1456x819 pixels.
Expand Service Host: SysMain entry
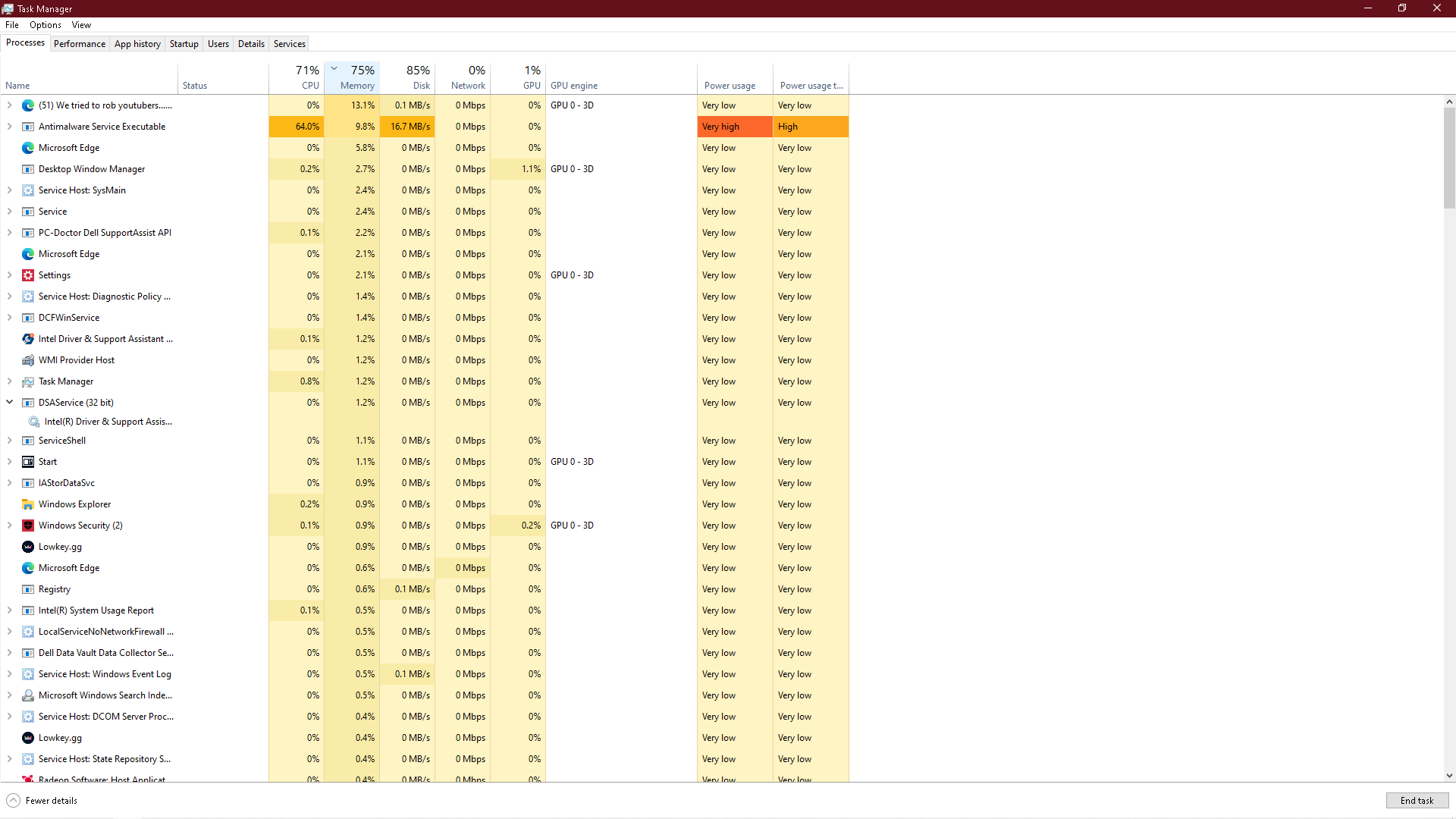pyautogui.click(x=10, y=190)
